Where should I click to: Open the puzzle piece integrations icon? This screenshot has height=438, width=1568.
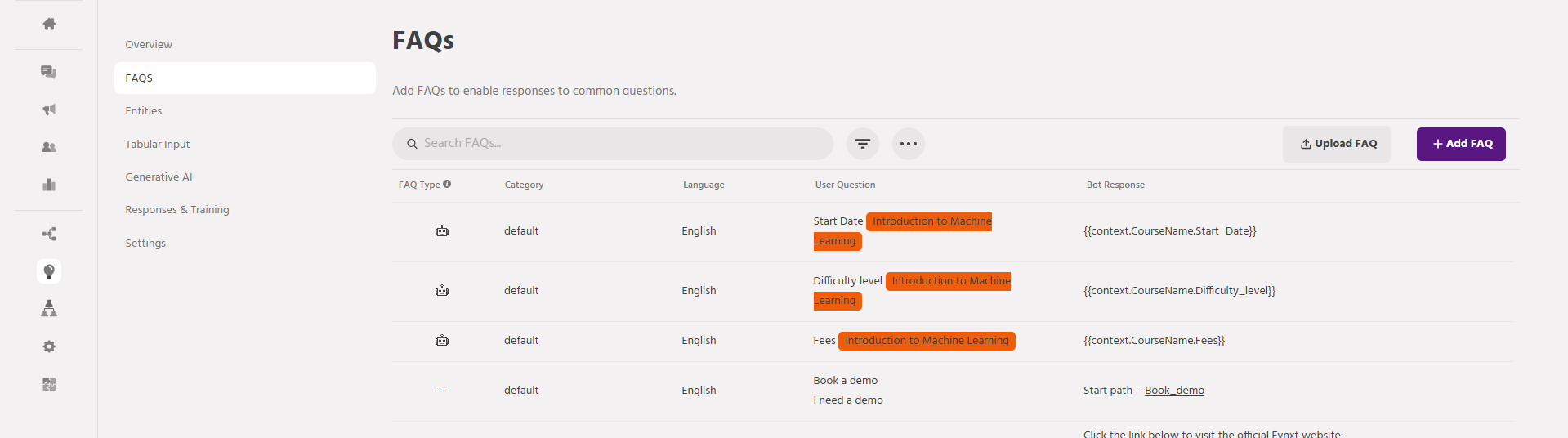pos(49,384)
